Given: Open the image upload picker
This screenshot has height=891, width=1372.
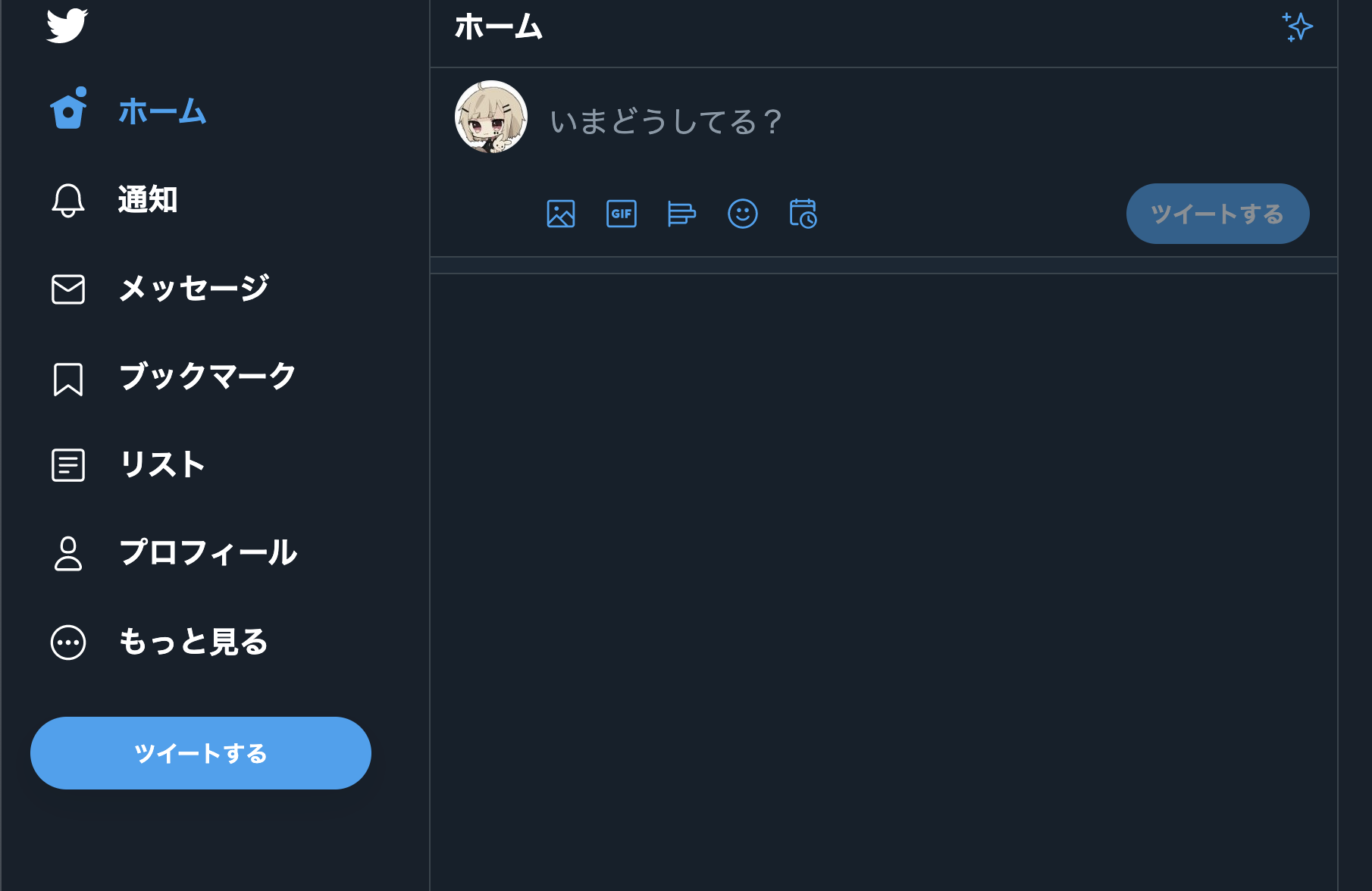Looking at the screenshot, I should (561, 214).
